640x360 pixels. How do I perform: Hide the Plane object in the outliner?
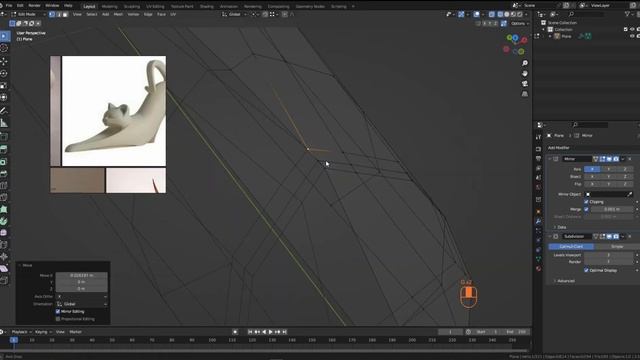click(632, 36)
